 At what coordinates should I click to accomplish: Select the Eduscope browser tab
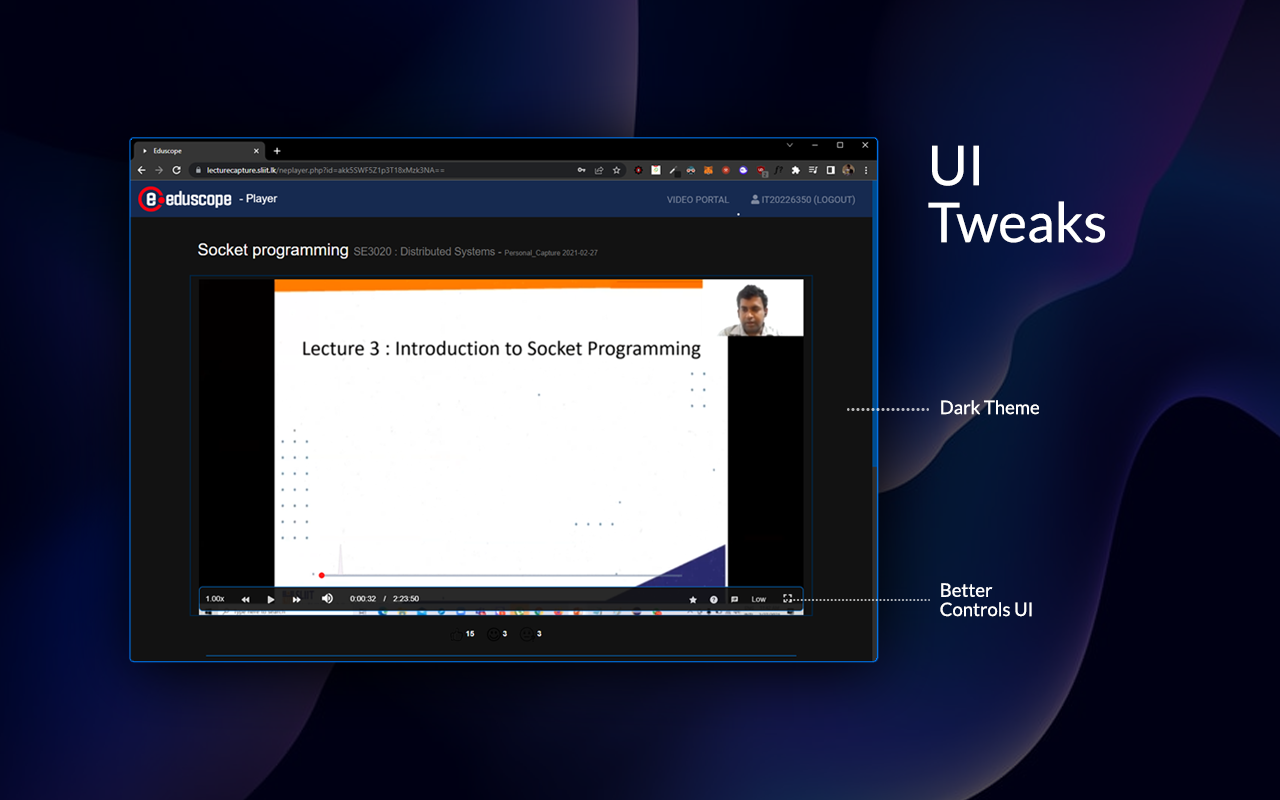coord(198,151)
